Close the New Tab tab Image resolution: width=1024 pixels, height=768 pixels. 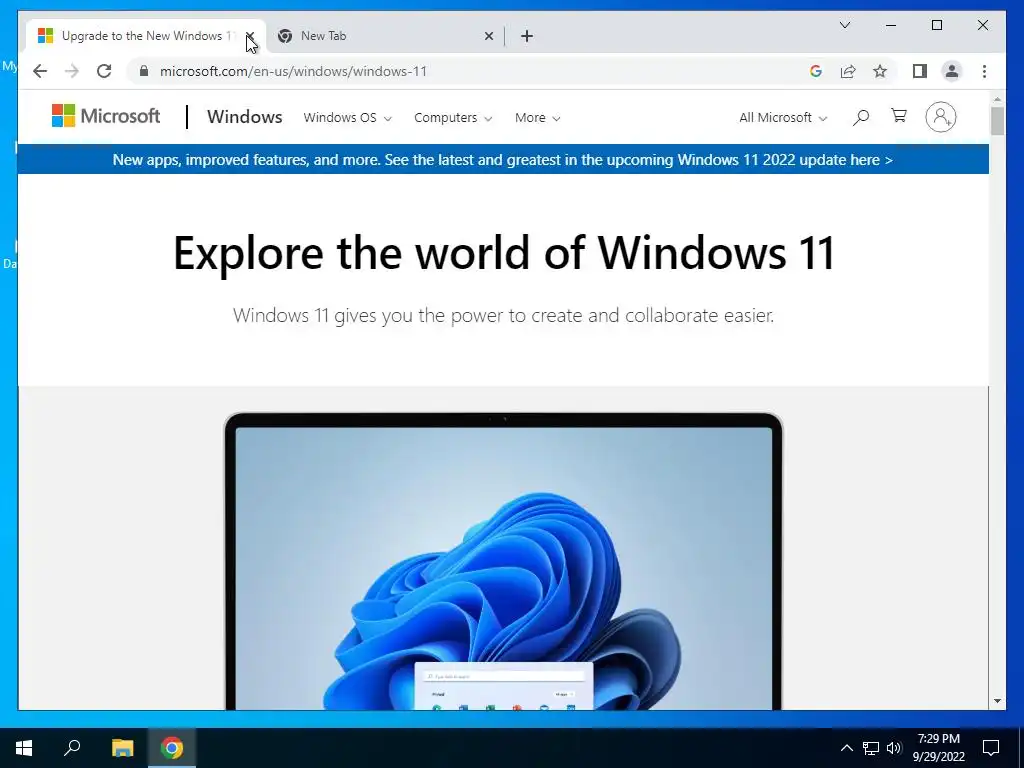pyautogui.click(x=488, y=36)
